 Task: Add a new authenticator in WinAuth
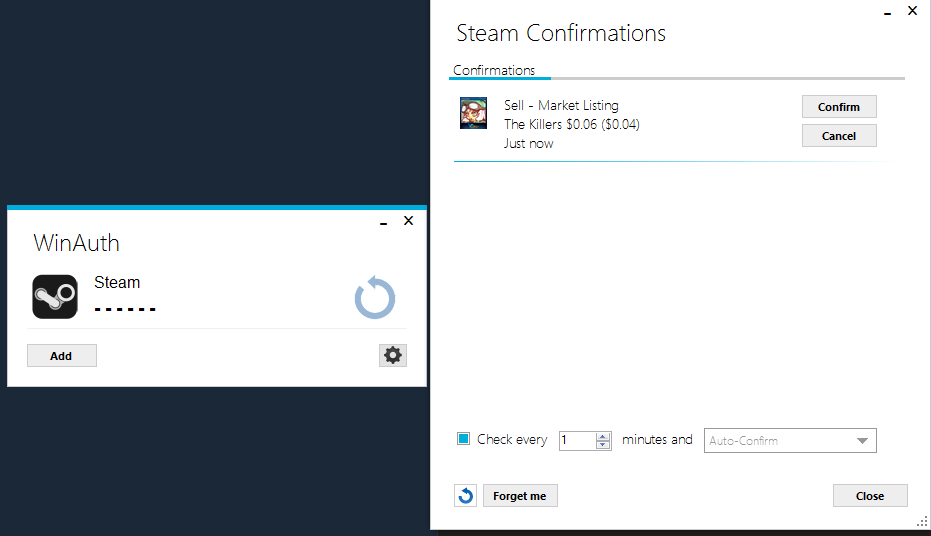tap(62, 356)
